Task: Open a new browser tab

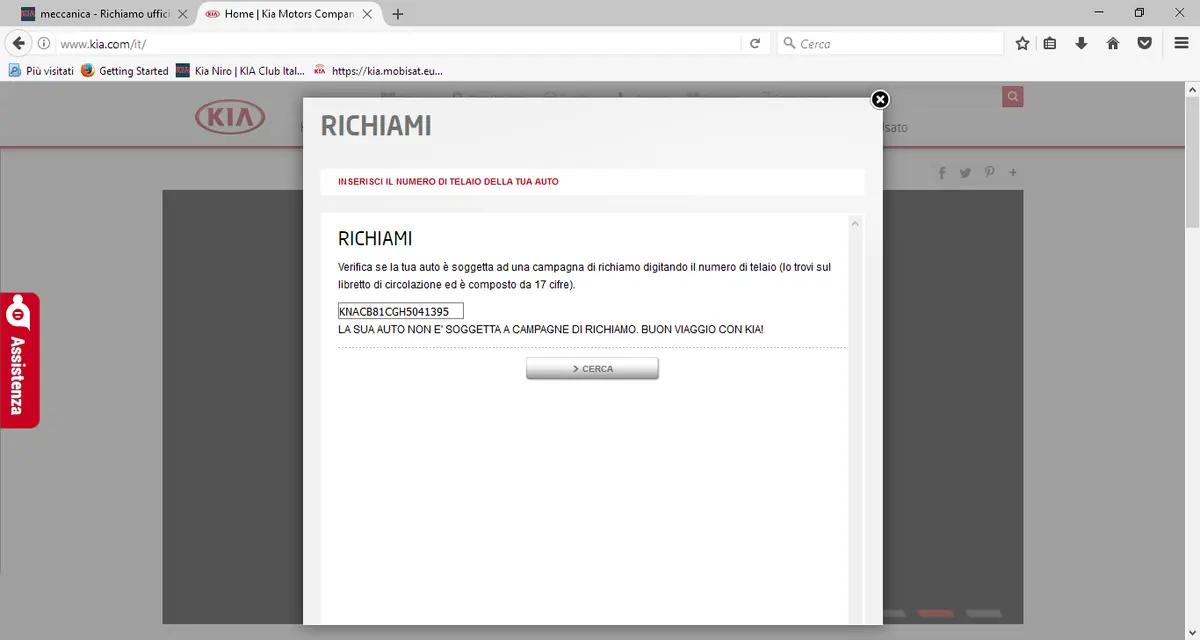Action: point(398,14)
